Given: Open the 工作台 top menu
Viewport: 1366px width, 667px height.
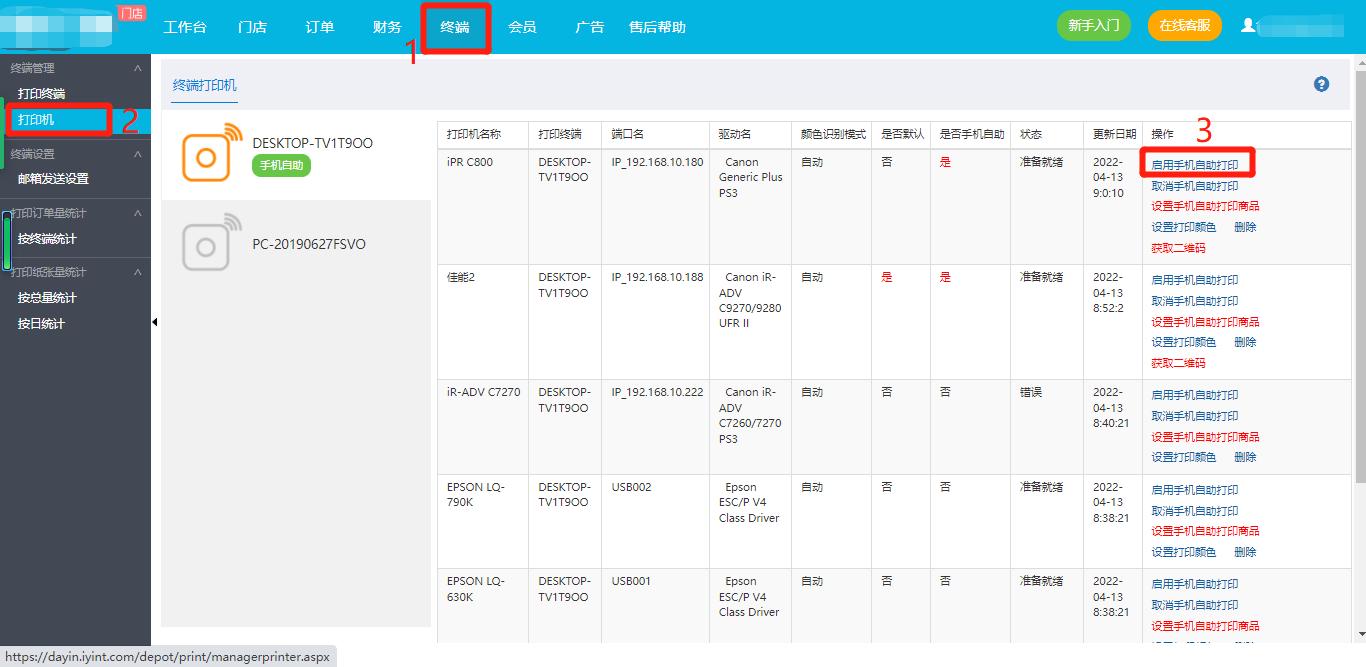Looking at the screenshot, I should pyautogui.click(x=185, y=27).
